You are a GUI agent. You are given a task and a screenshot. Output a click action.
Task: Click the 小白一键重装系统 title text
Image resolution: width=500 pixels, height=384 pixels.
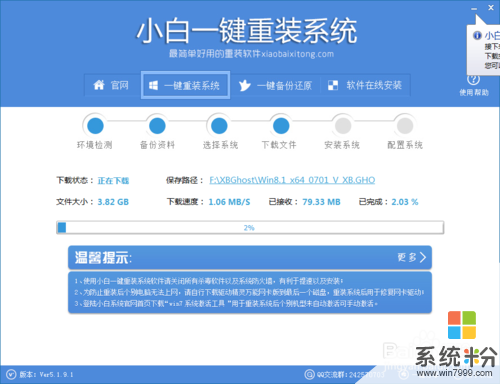[x=247, y=31]
